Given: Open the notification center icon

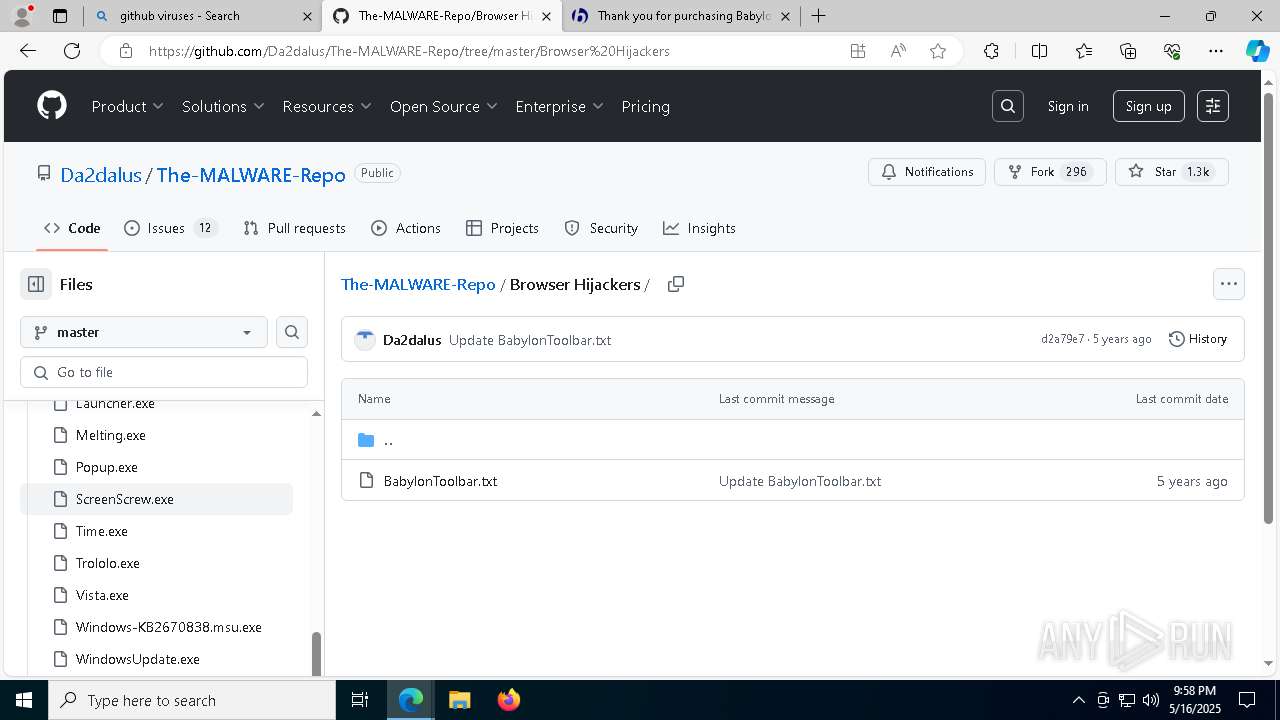Looking at the screenshot, I should tap(1247, 700).
